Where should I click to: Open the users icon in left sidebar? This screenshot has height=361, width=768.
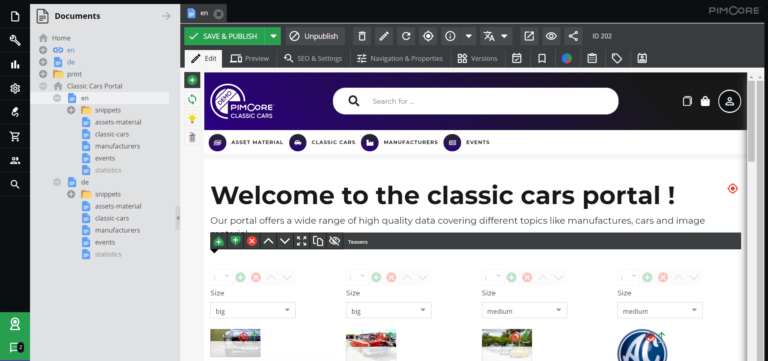click(15, 160)
